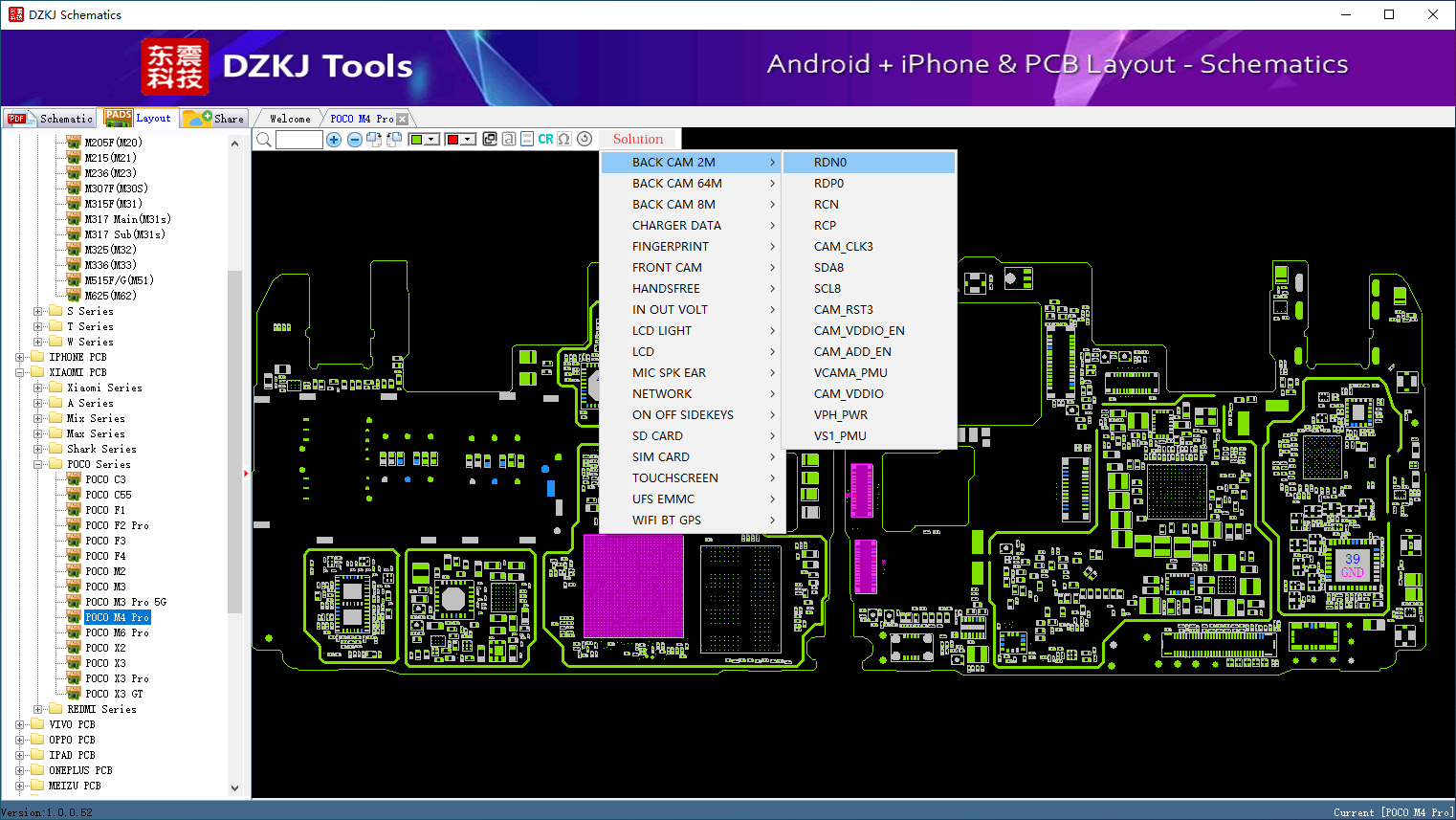Expand the S Series tree node

[38, 311]
